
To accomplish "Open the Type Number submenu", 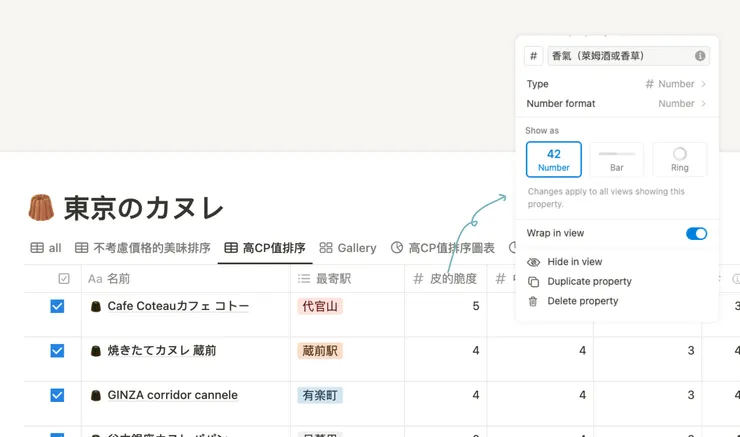I will click(616, 84).
